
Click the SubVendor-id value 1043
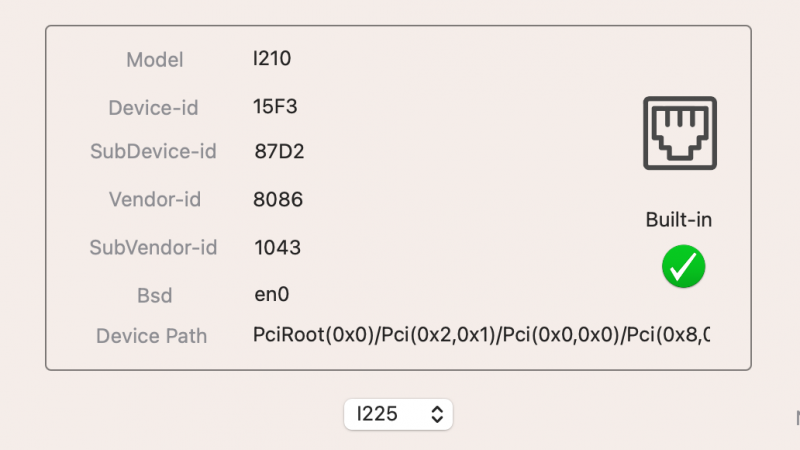coord(278,247)
